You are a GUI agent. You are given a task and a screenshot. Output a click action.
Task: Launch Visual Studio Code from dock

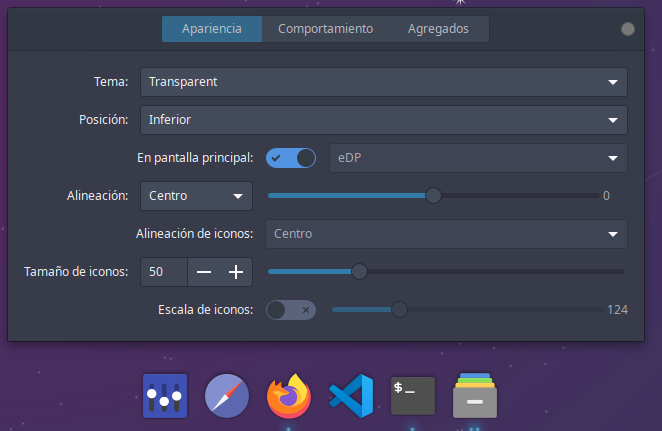click(351, 397)
